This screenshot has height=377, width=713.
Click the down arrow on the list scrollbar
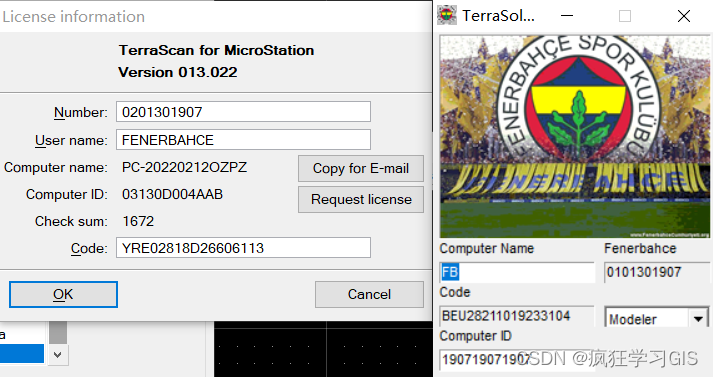tap(58, 355)
